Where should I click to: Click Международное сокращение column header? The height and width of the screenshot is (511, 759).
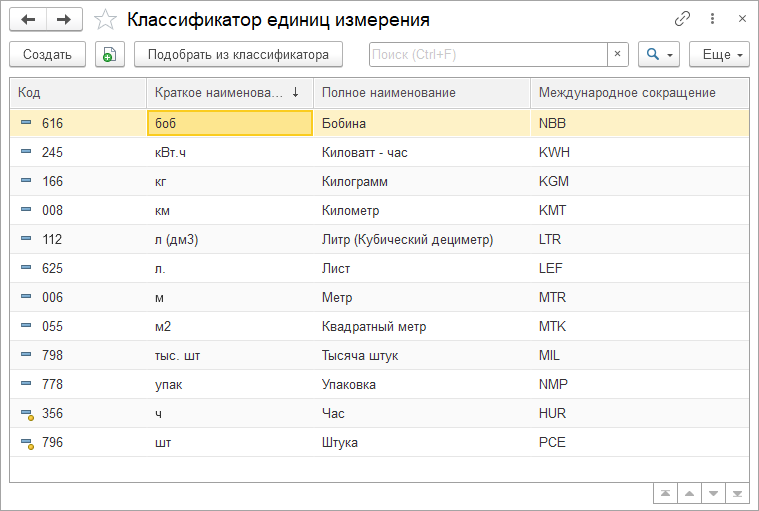point(627,93)
